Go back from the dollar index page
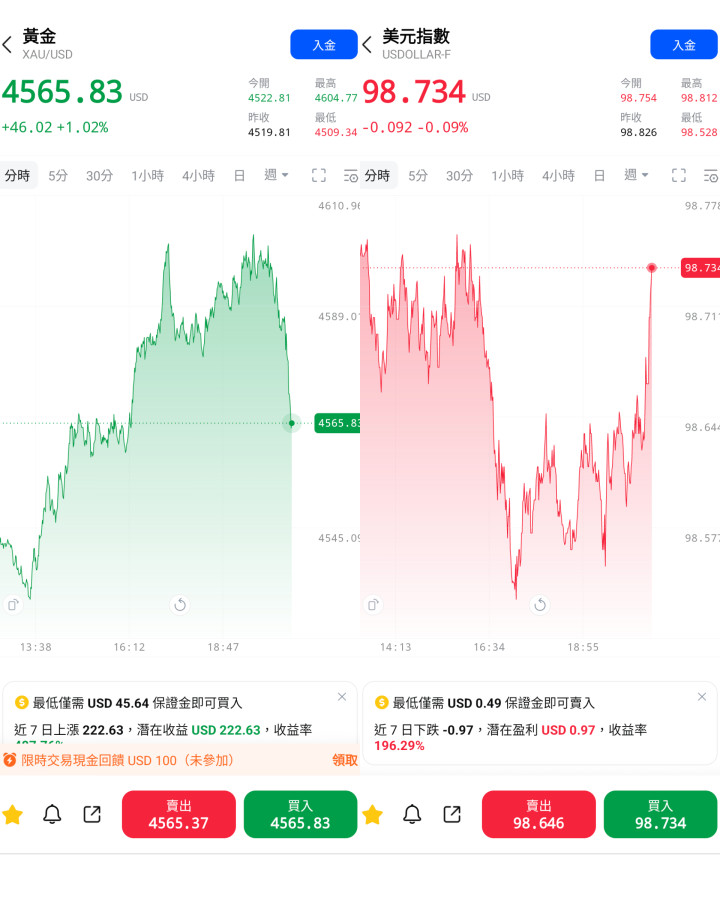This screenshot has height=900, width=720. [367, 45]
